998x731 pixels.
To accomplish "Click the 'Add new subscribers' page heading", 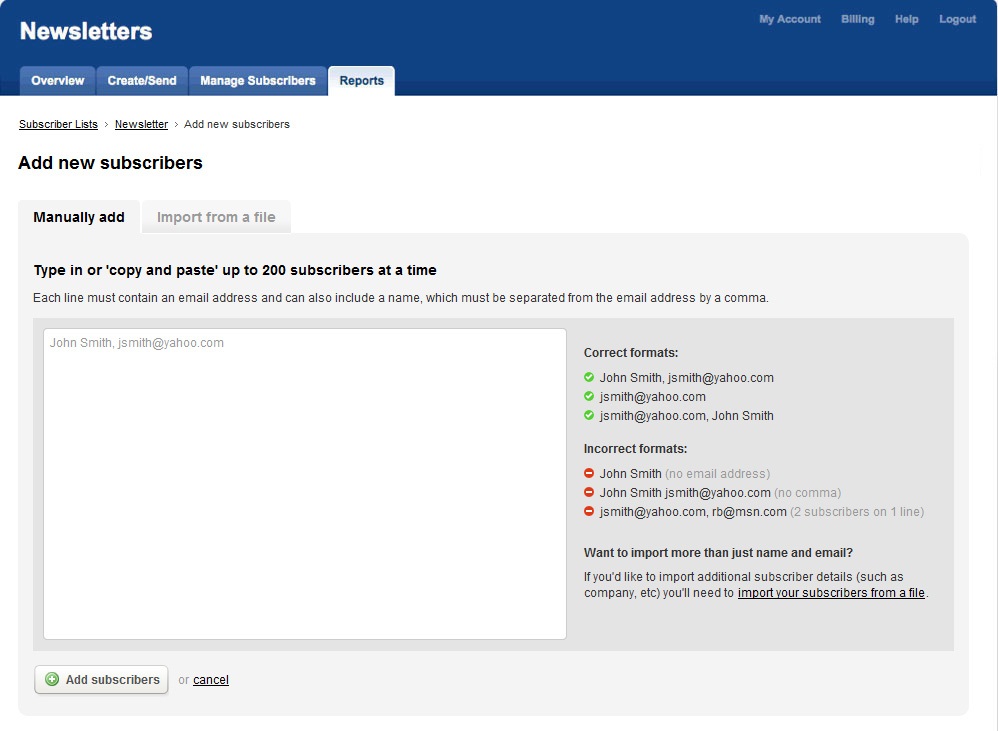I will [110, 163].
